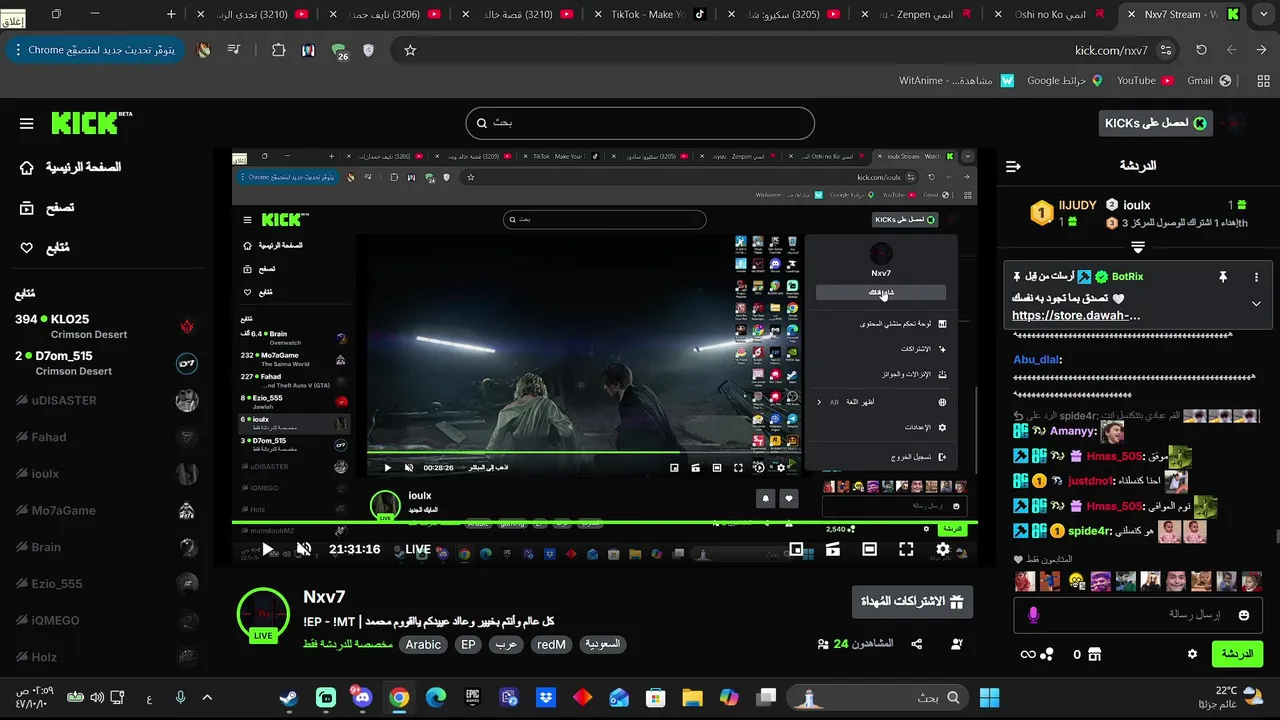Select the Arabic tag chip
1280x720 pixels.
tap(423, 645)
